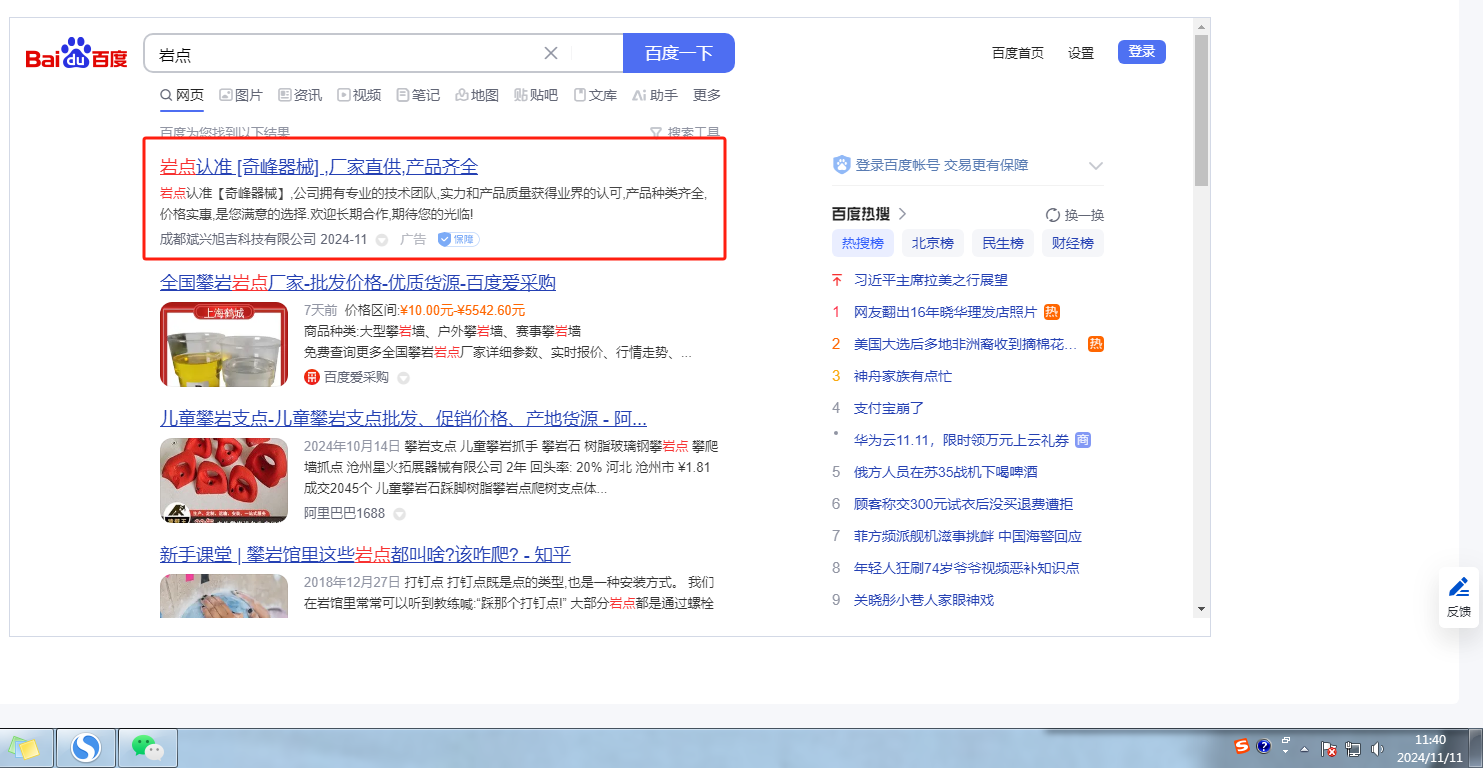Open 搜索工具 filter options
The height and width of the screenshot is (768, 1483).
point(685,132)
